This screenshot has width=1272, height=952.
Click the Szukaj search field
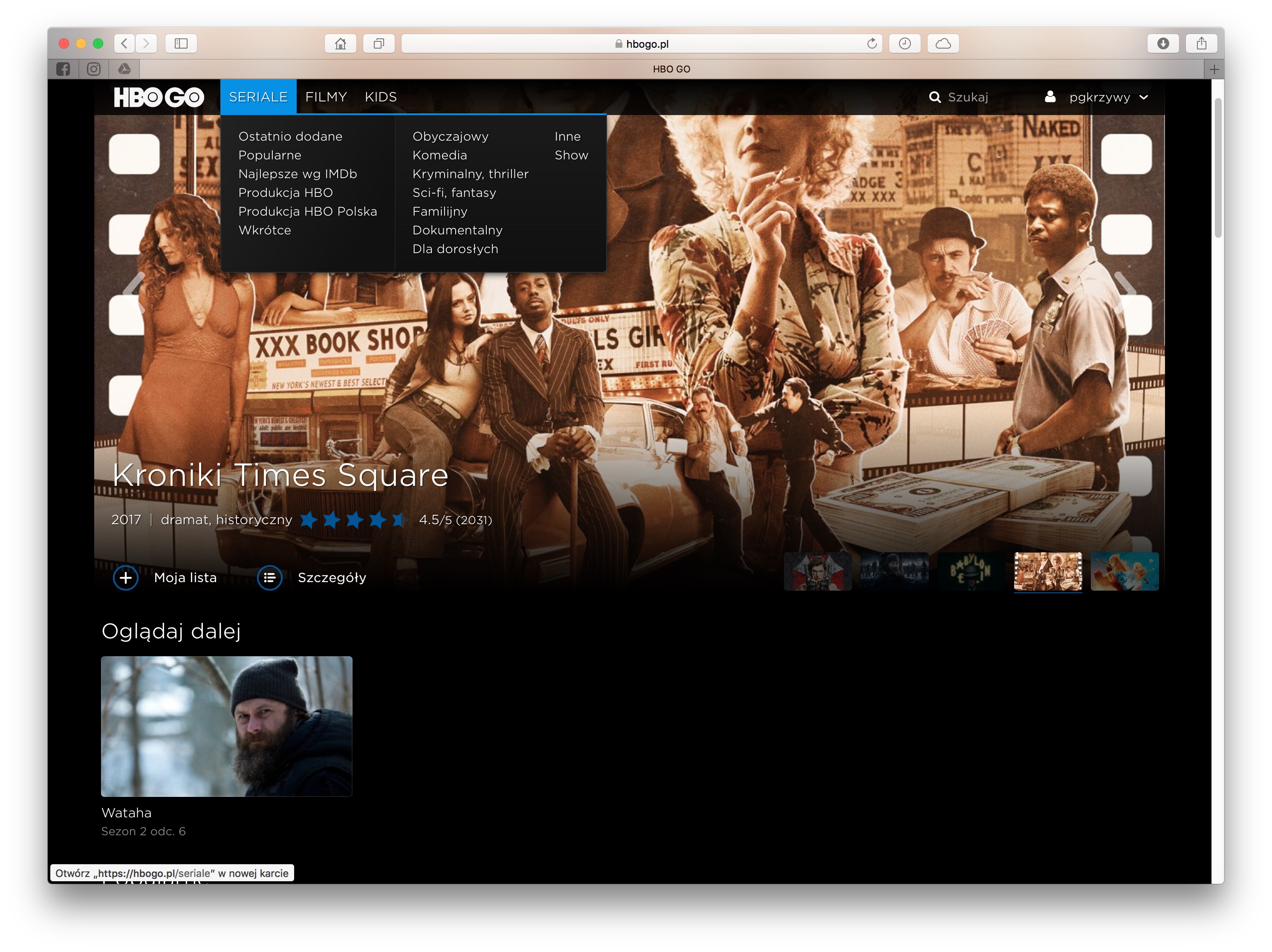click(968, 97)
